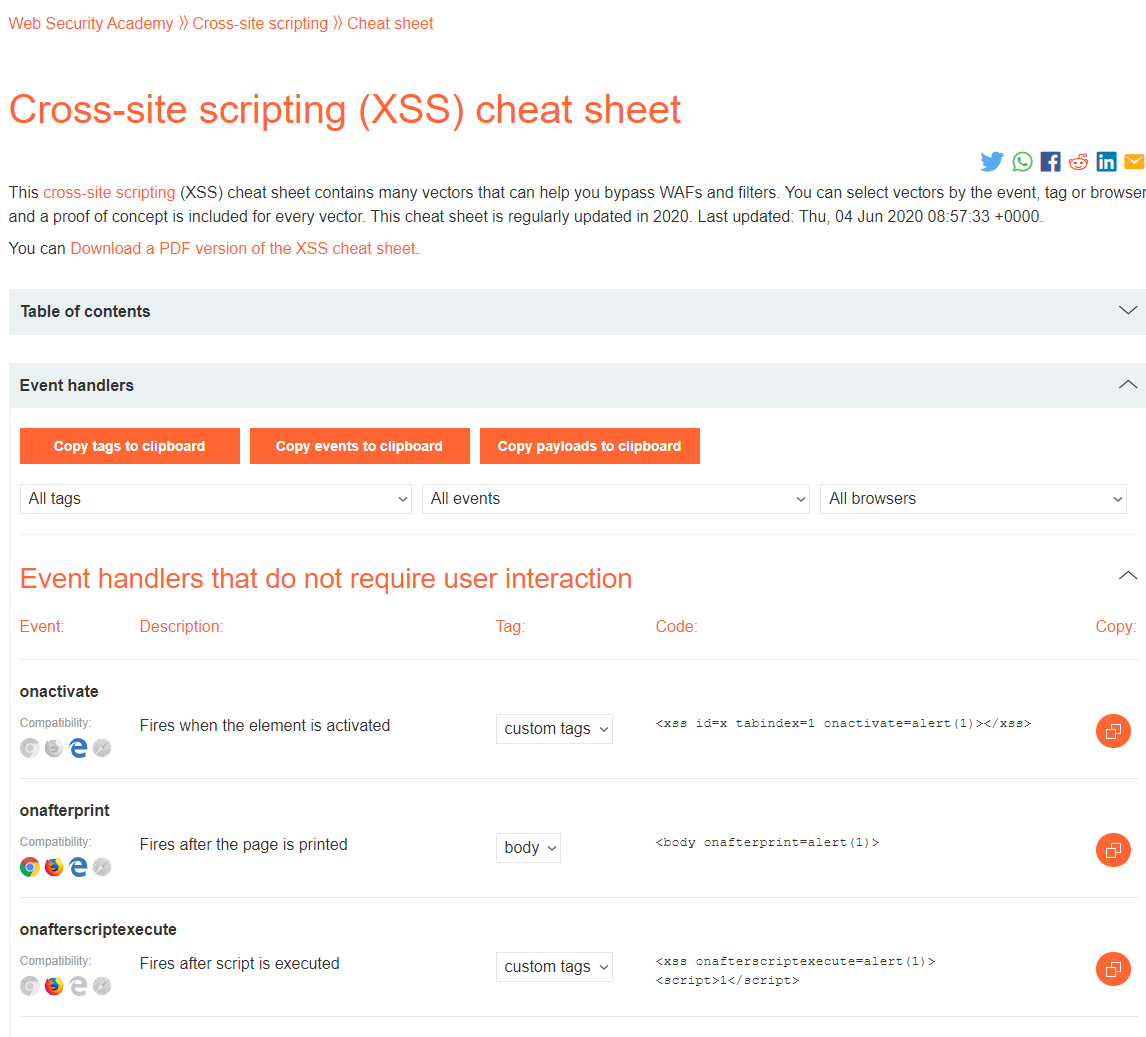Open the onactivate custom tags dropdown

tap(554, 729)
